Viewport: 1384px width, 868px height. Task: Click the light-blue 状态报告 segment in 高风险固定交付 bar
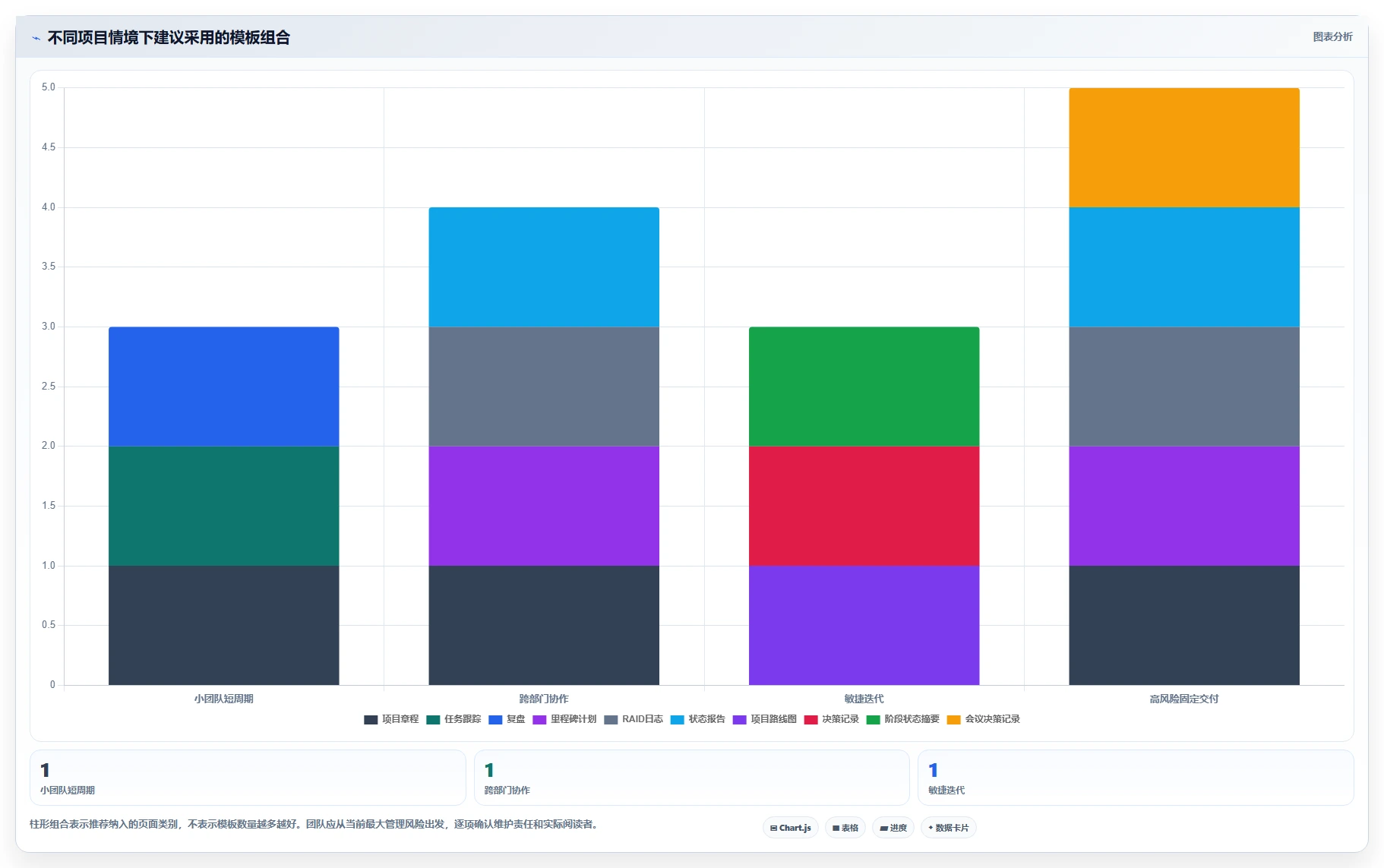coord(1184,267)
